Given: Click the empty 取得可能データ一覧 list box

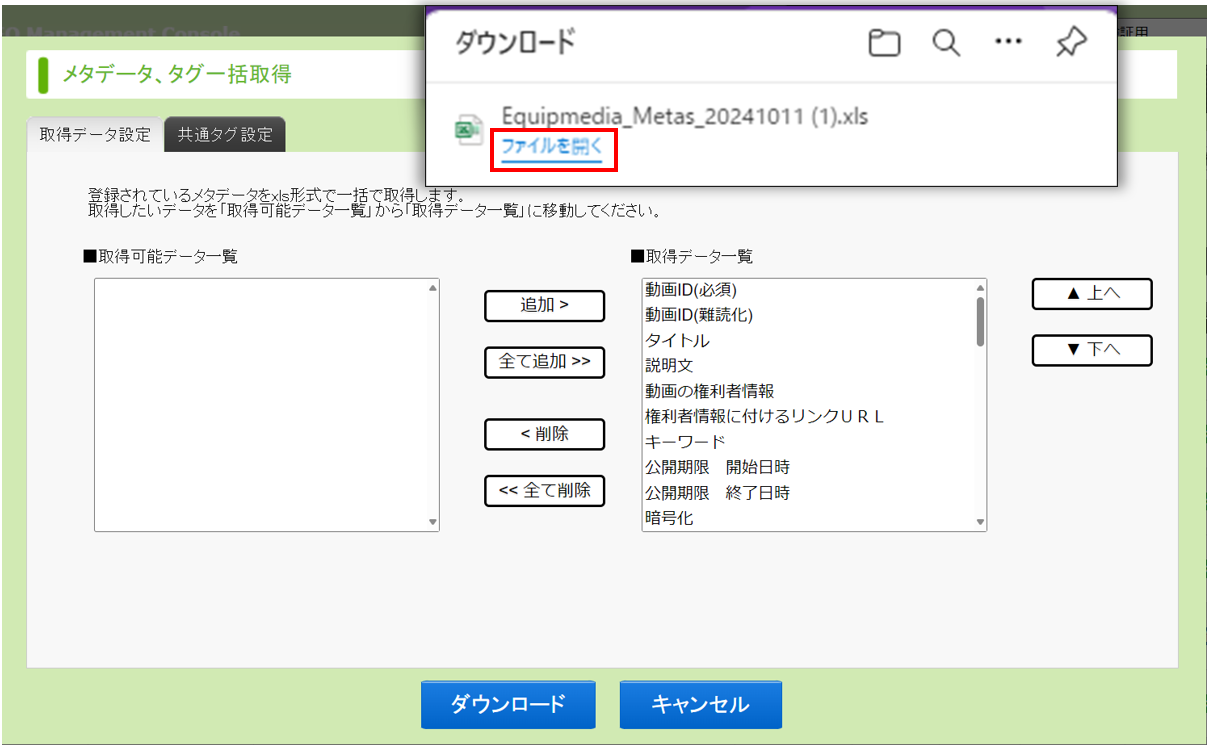Looking at the screenshot, I should [x=266, y=405].
